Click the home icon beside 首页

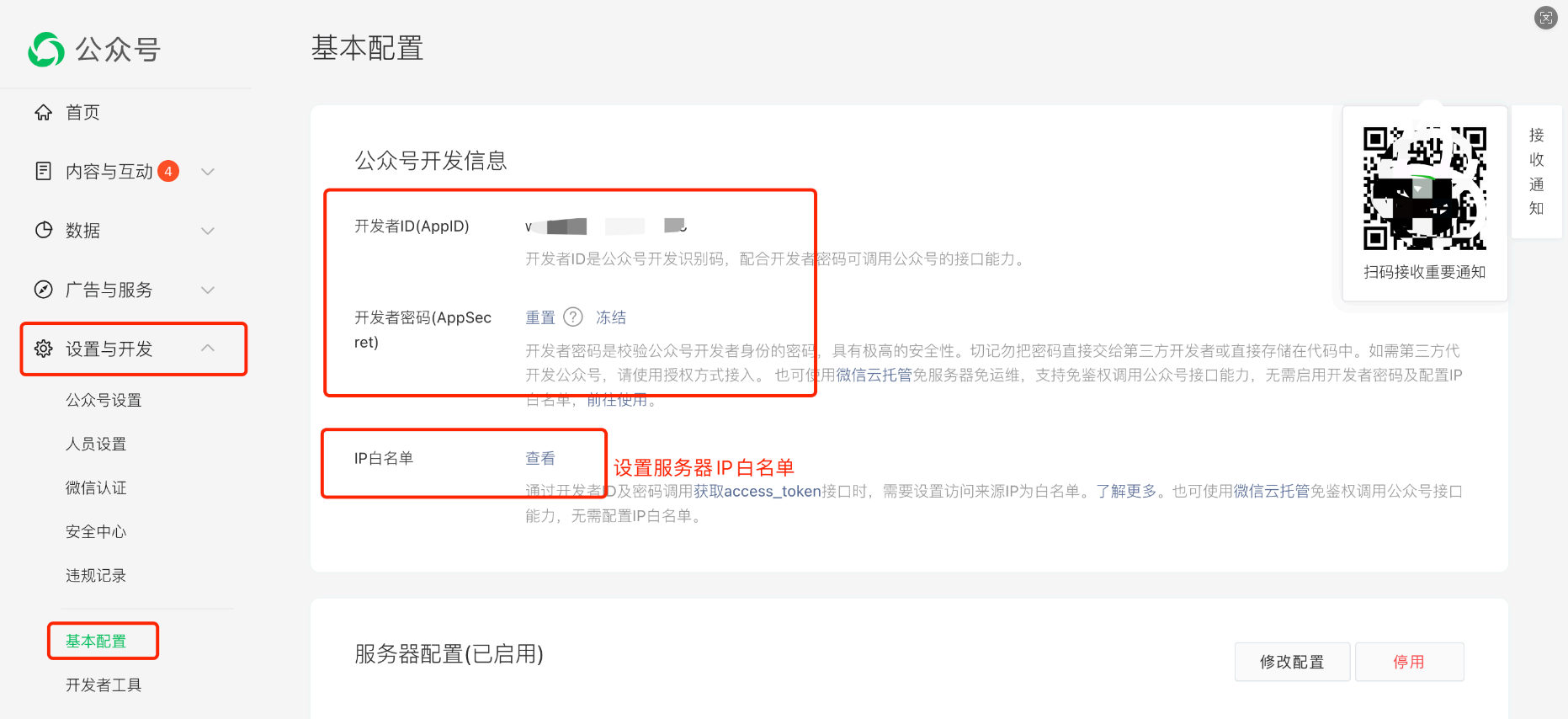44,113
